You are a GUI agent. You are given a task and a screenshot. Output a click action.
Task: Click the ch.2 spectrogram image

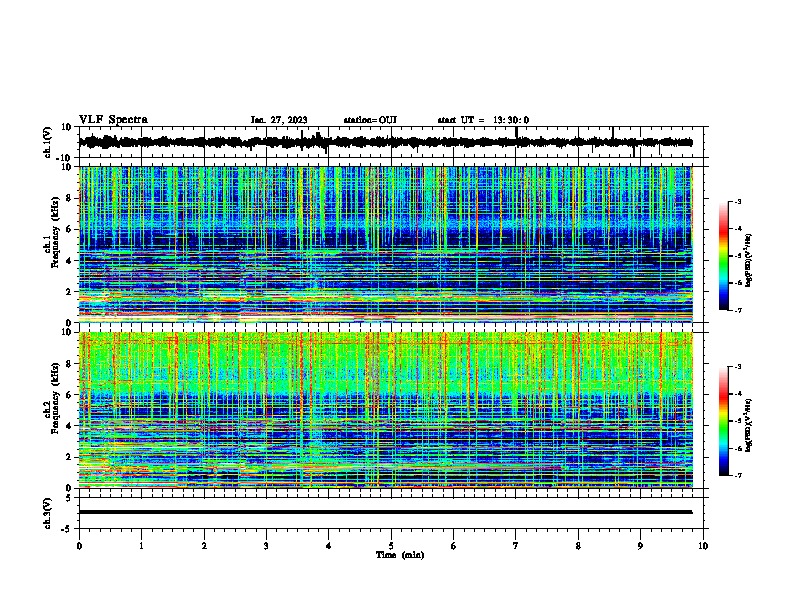click(x=385, y=410)
